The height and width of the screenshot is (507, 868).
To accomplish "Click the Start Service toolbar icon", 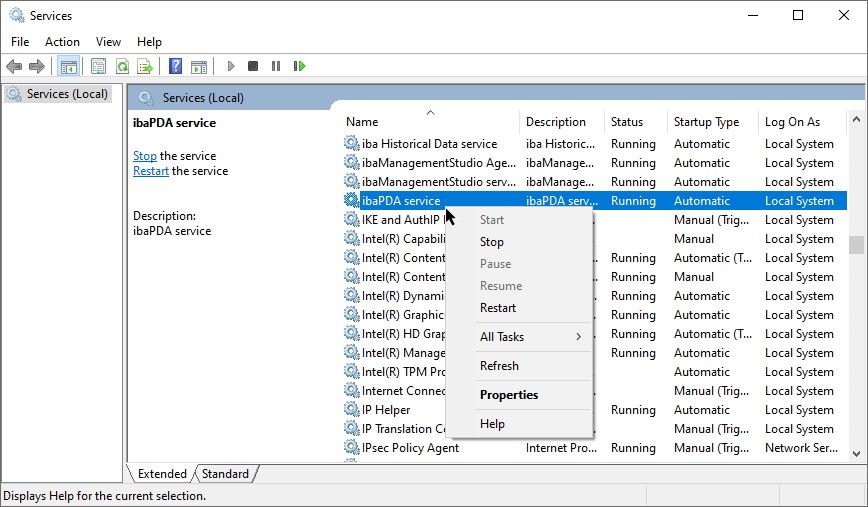I will [x=231, y=66].
